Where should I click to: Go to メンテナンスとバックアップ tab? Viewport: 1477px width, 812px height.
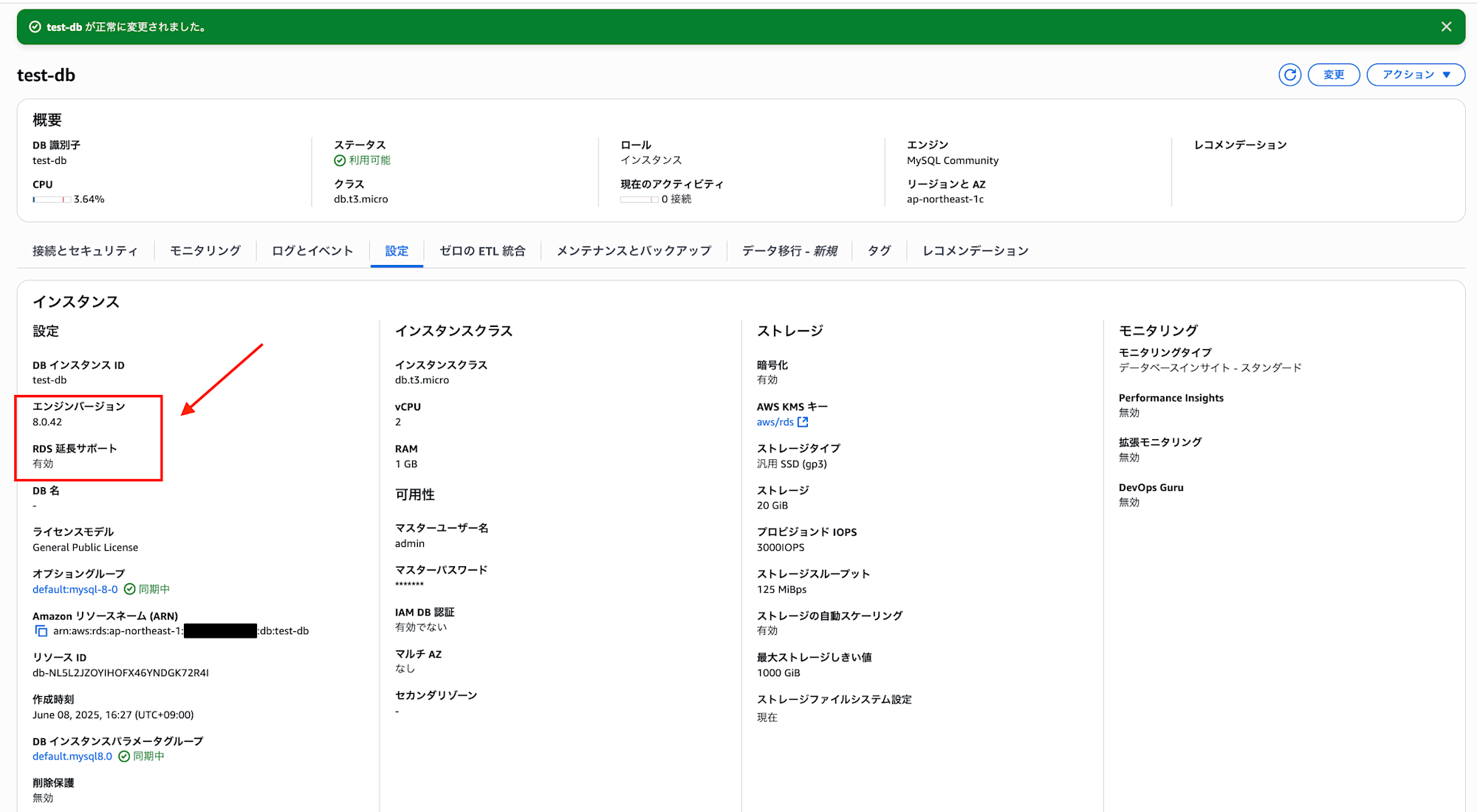pyautogui.click(x=634, y=251)
